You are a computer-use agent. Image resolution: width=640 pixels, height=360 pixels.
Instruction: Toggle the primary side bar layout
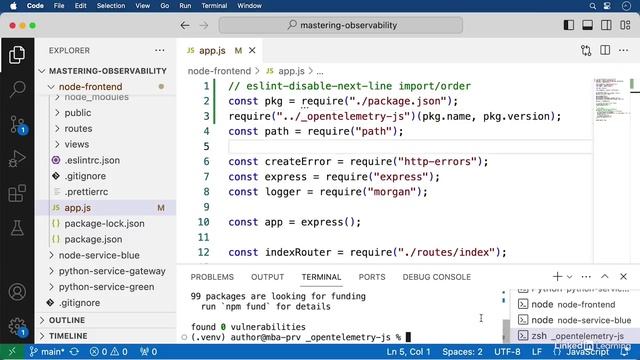tap(569, 25)
